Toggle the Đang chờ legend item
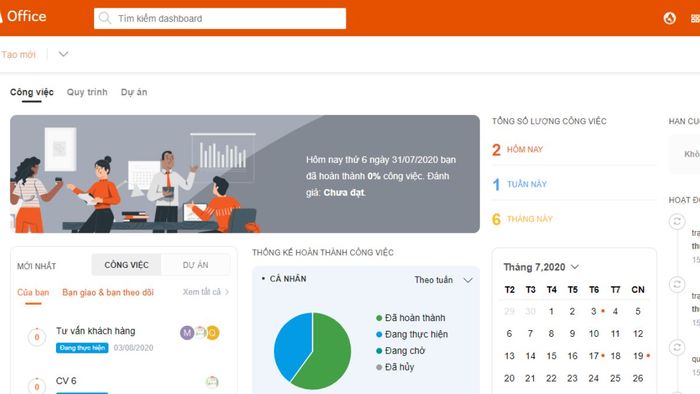This screenshot has height=394, width=700. click(400, 351)
